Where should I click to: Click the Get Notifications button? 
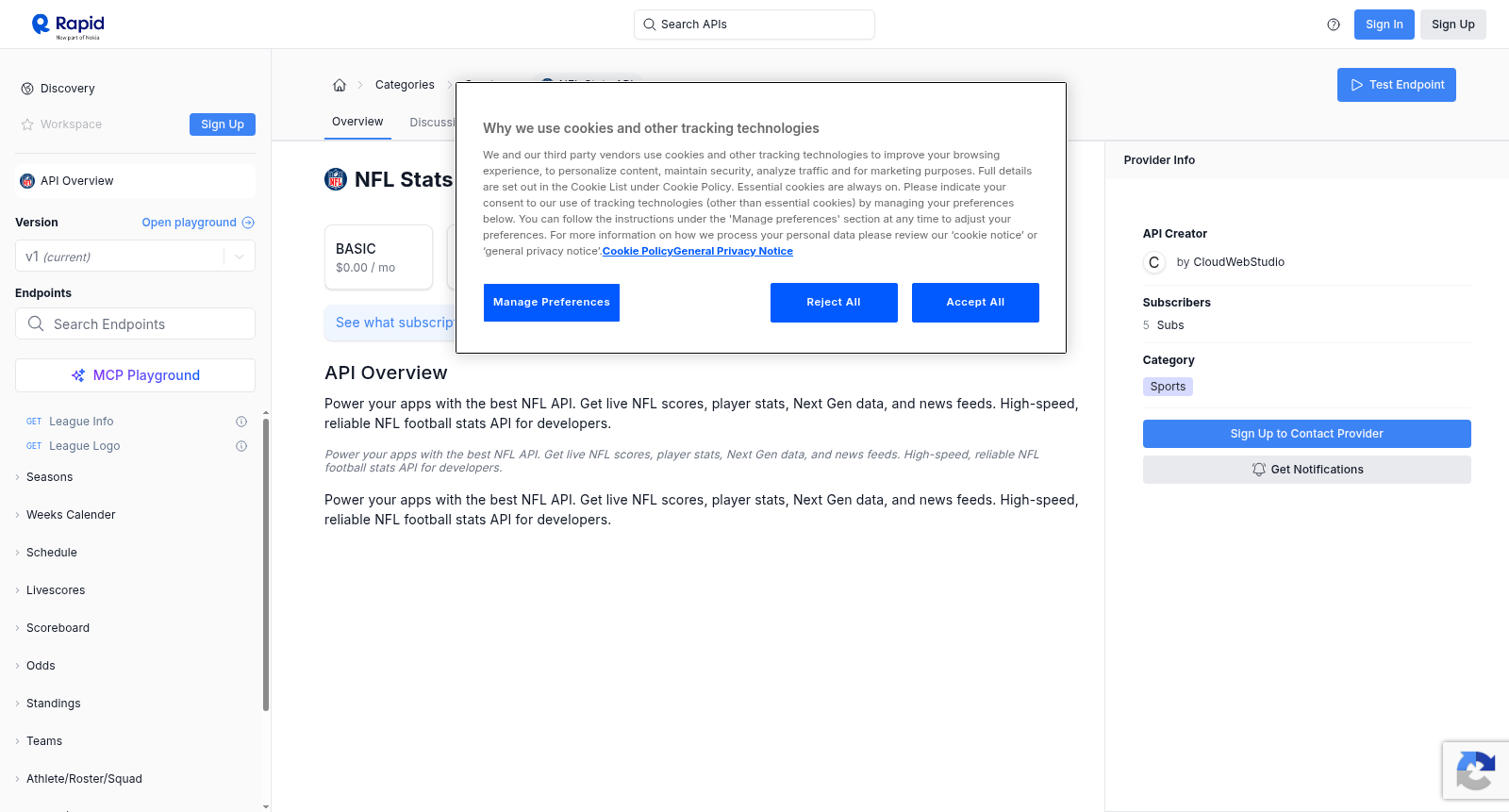[x=1307, y=470]
